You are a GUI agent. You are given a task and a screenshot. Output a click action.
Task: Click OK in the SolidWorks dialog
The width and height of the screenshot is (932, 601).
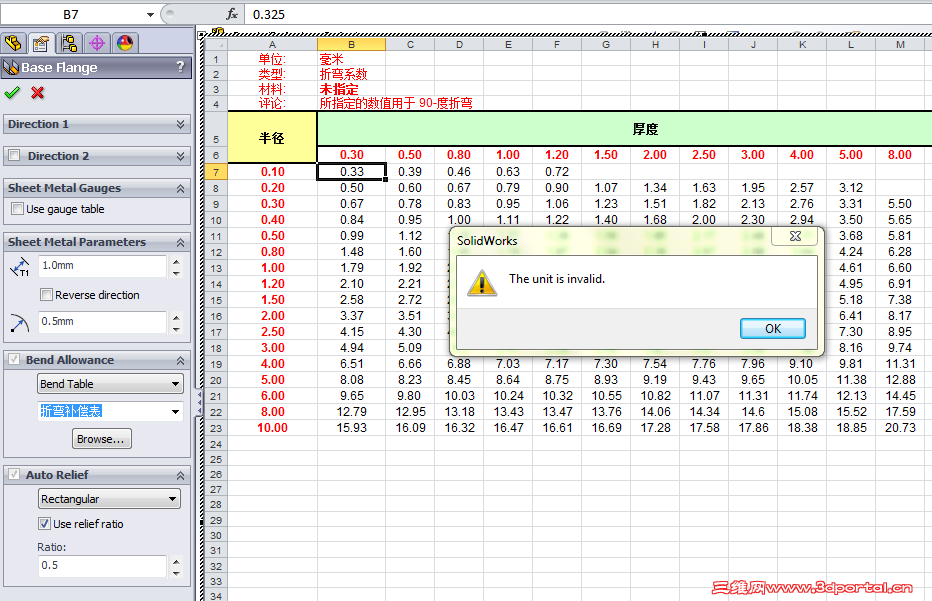point(773,329)
